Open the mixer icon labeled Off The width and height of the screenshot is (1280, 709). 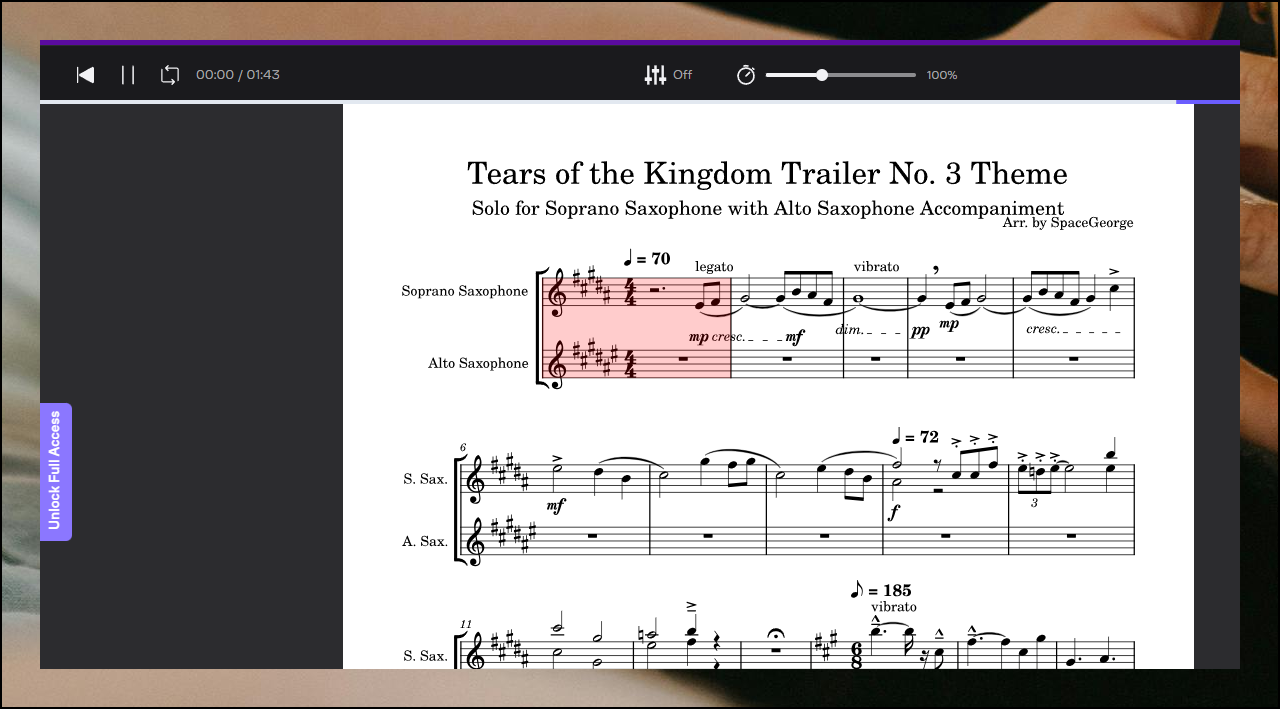click(x=656, y=75)
